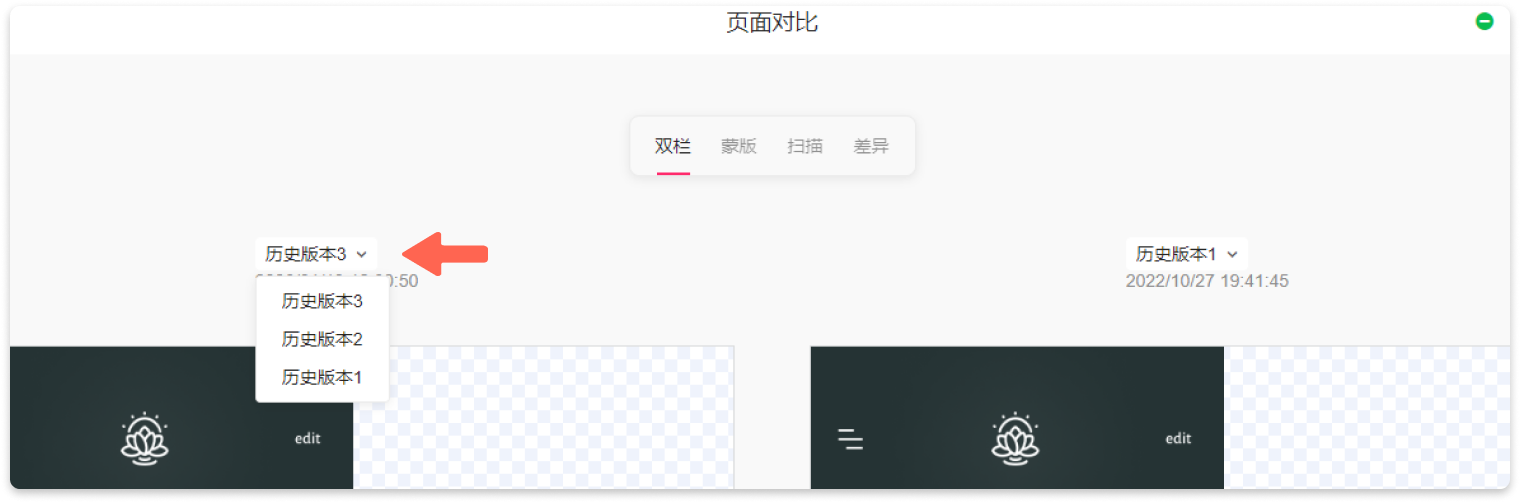1520x504 pixels.
Task: Choose 历史版本3 from the open dropdown list
Action: (x=322, y=301)
